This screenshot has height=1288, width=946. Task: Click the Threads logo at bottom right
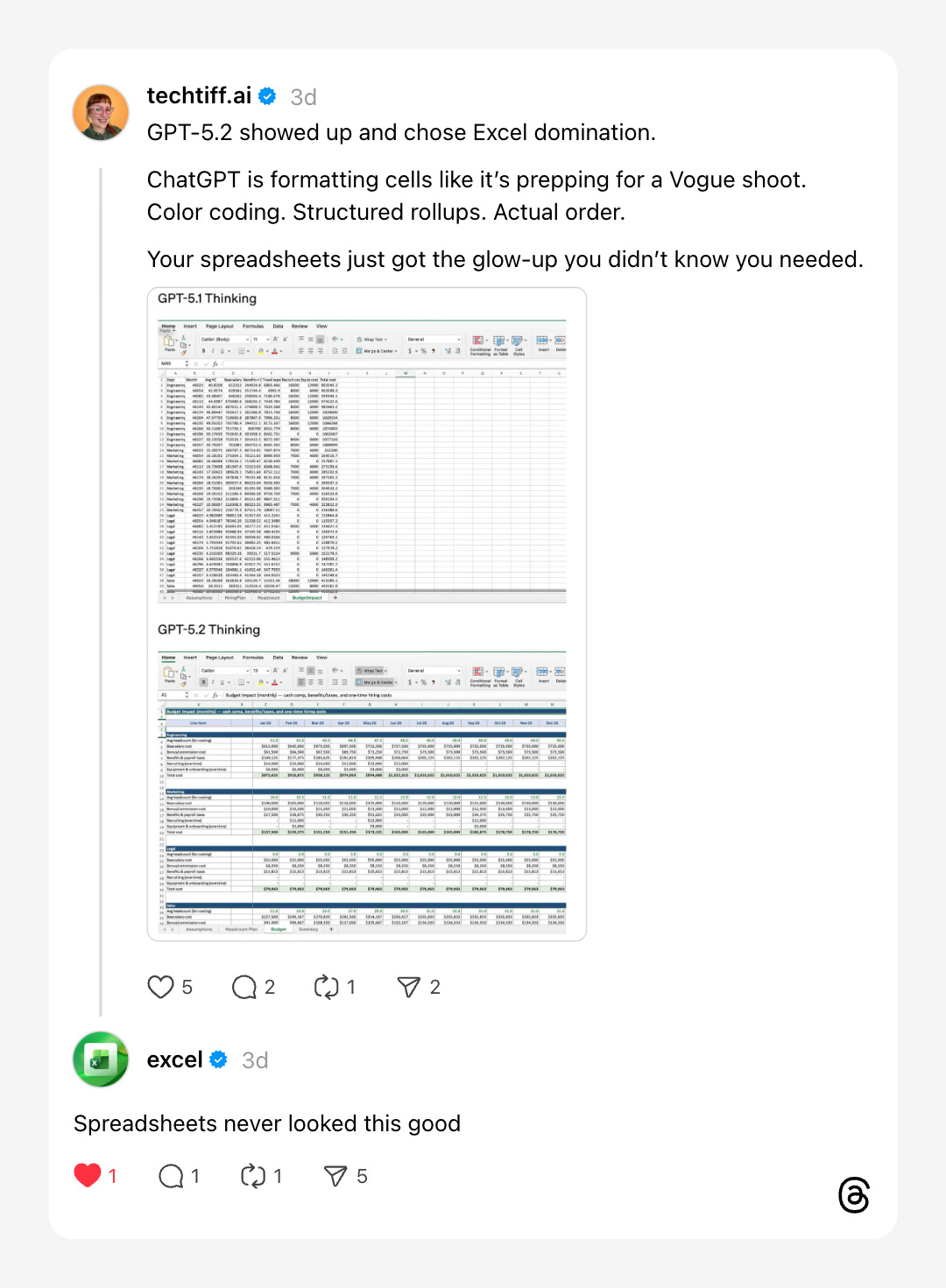pos(854,1196)
